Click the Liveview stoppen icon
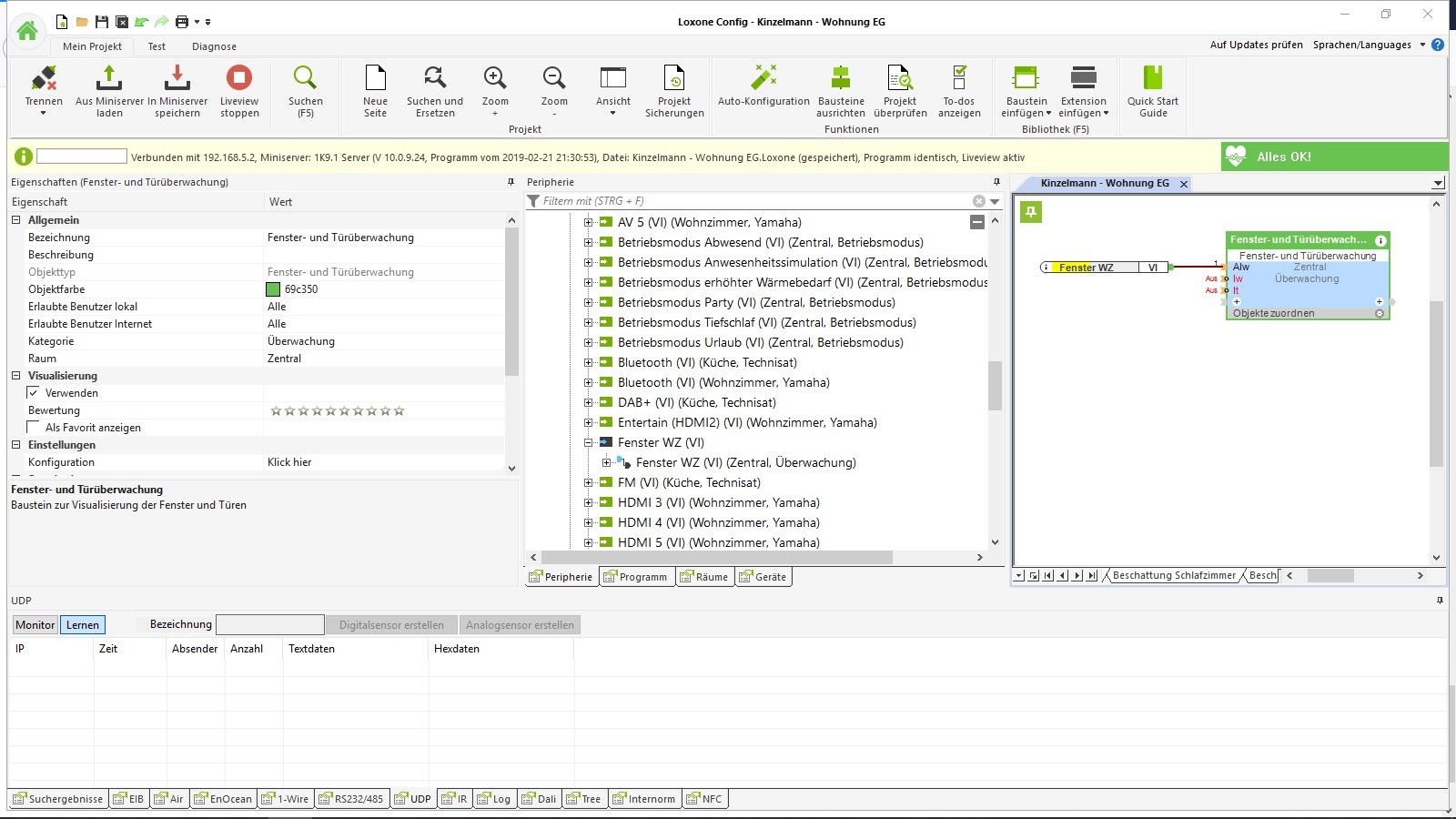 pos(239,78)
